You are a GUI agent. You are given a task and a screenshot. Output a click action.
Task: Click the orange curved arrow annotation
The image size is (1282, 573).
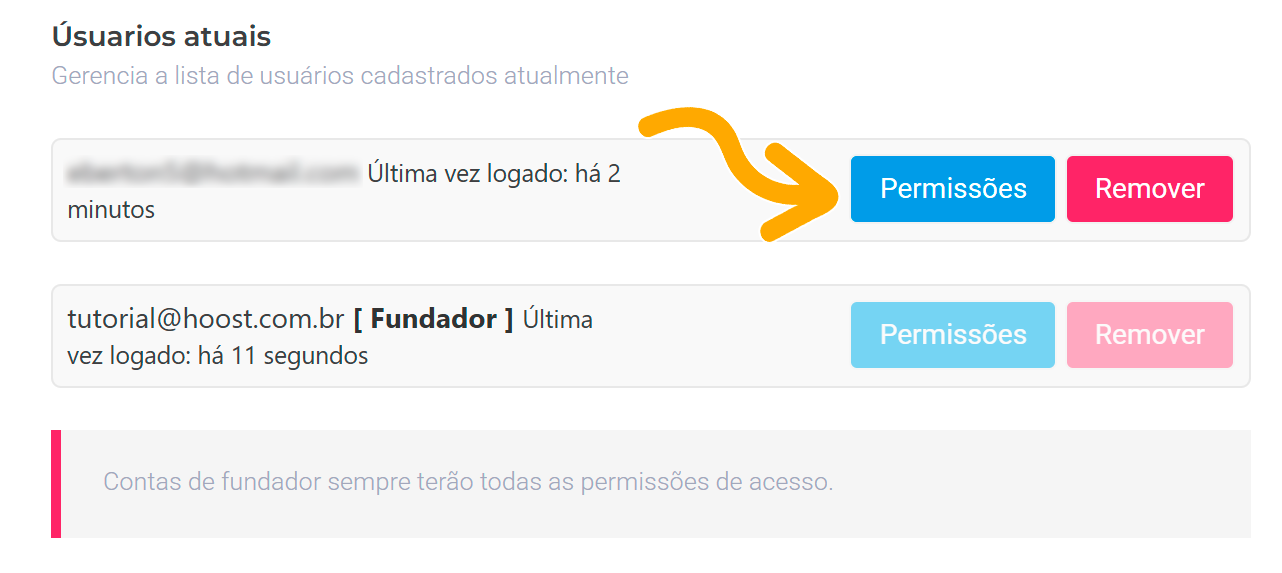(x=740, y=170)
